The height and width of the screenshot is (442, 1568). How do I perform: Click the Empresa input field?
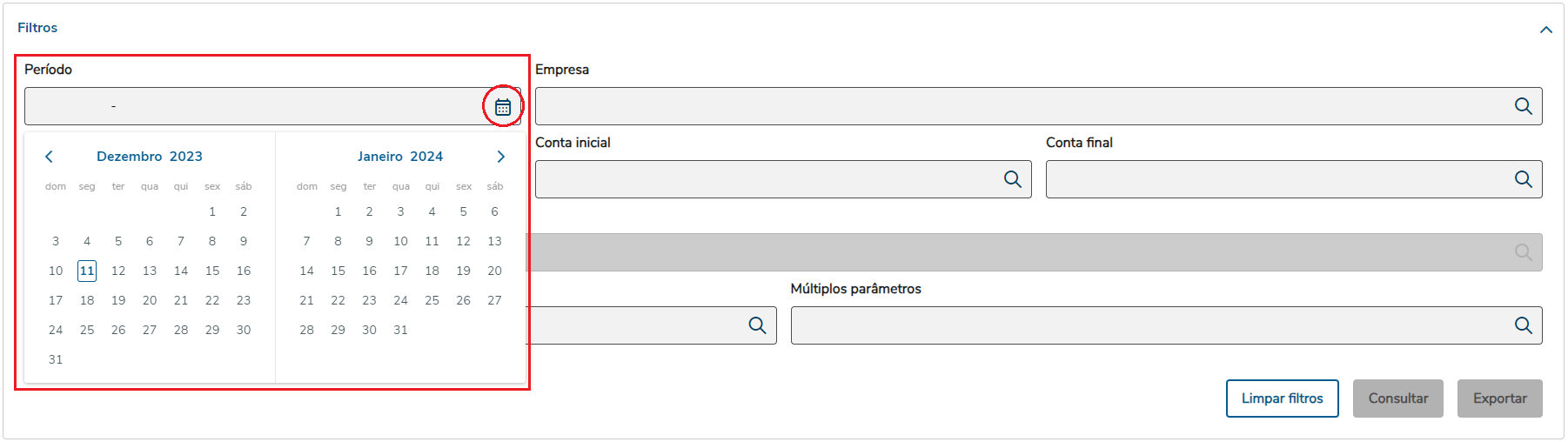point(1018,106)
